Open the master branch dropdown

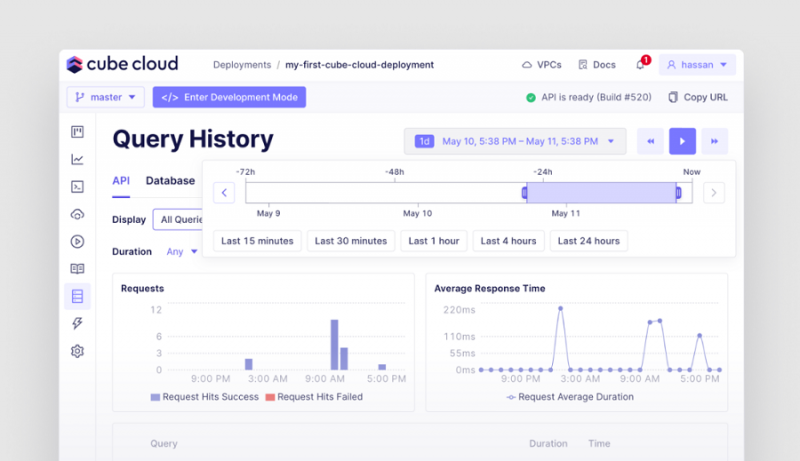click(105, 97)
